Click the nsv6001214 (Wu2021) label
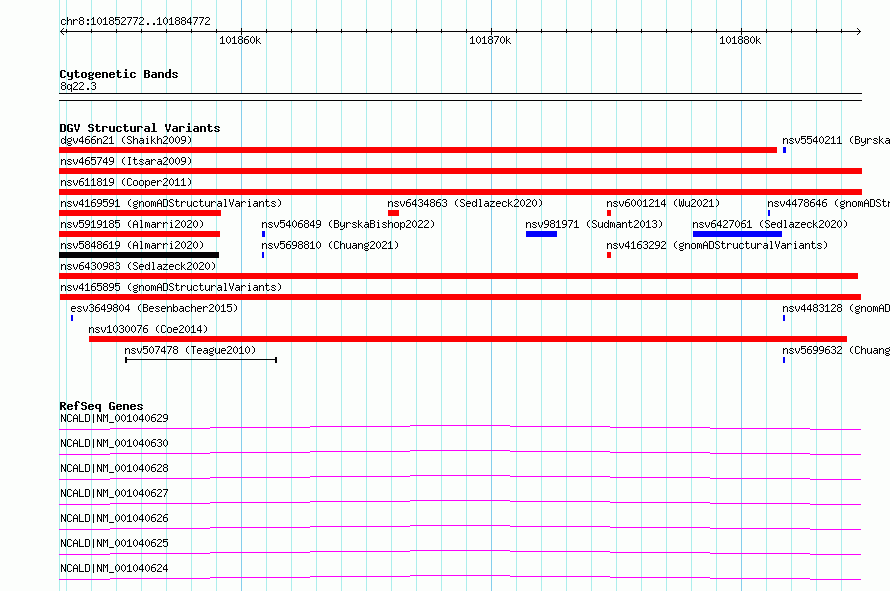Screen dimensions: 890x591 tap(663, 203)
